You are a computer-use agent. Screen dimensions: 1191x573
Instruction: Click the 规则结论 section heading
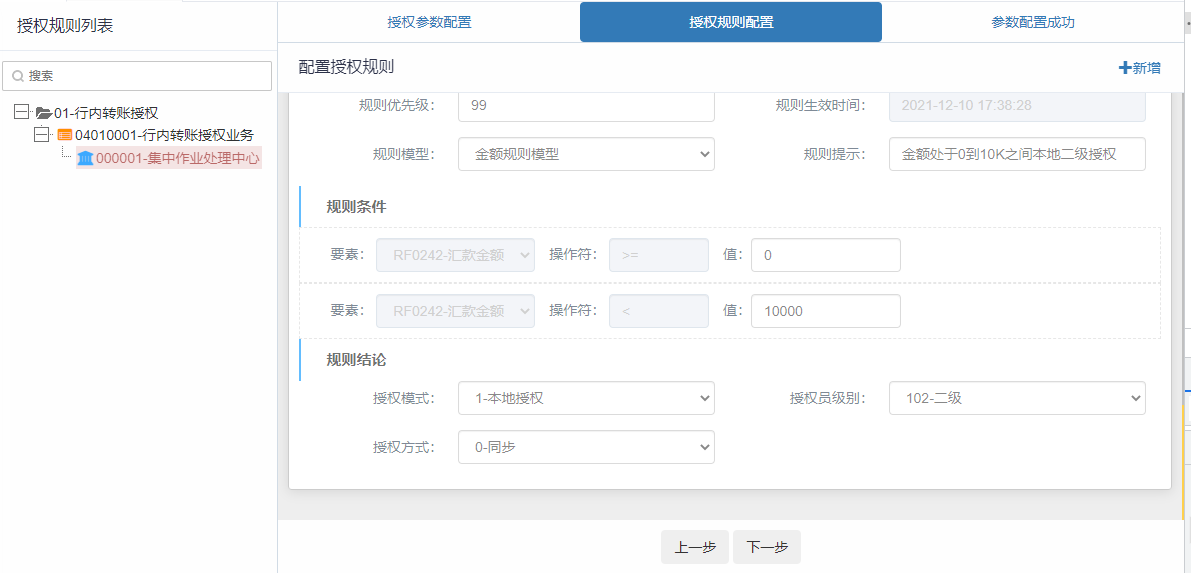(356, 359)
